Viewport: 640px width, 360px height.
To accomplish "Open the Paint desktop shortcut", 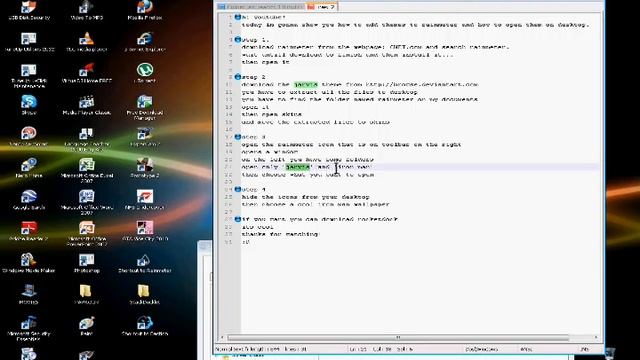I will click(x=87, y=326).
